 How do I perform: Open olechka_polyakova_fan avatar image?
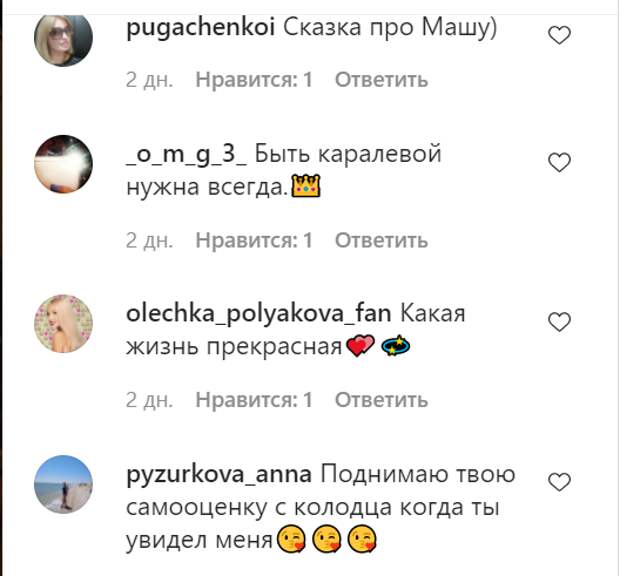point(63,323)
